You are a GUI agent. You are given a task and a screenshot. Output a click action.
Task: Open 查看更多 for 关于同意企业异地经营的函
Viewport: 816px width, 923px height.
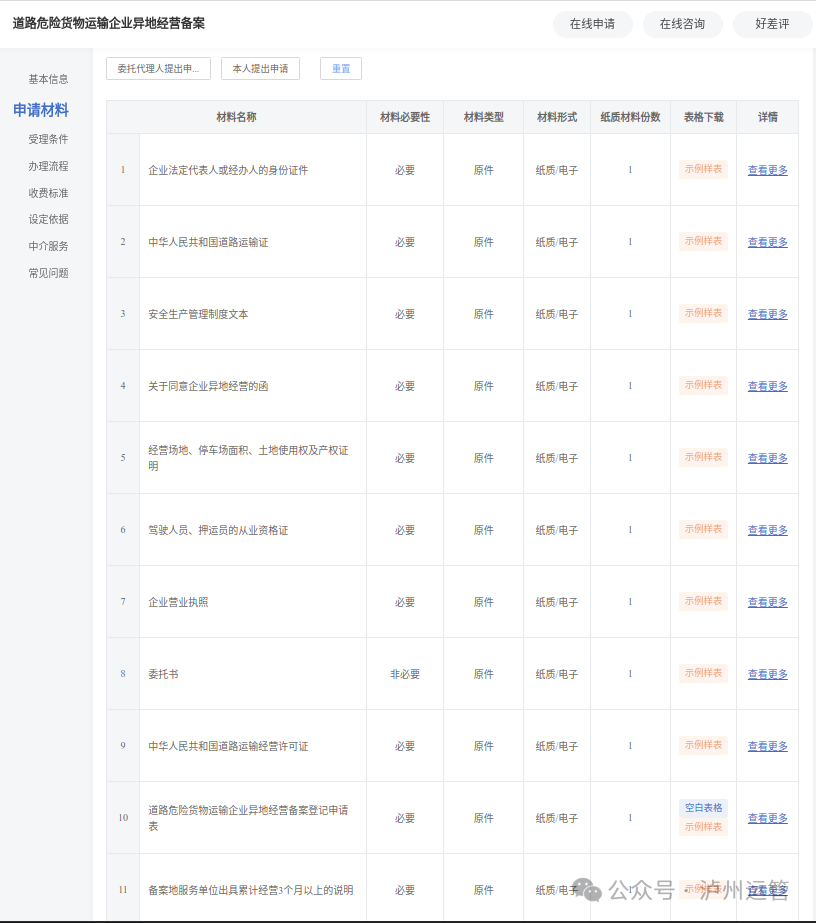768,386
